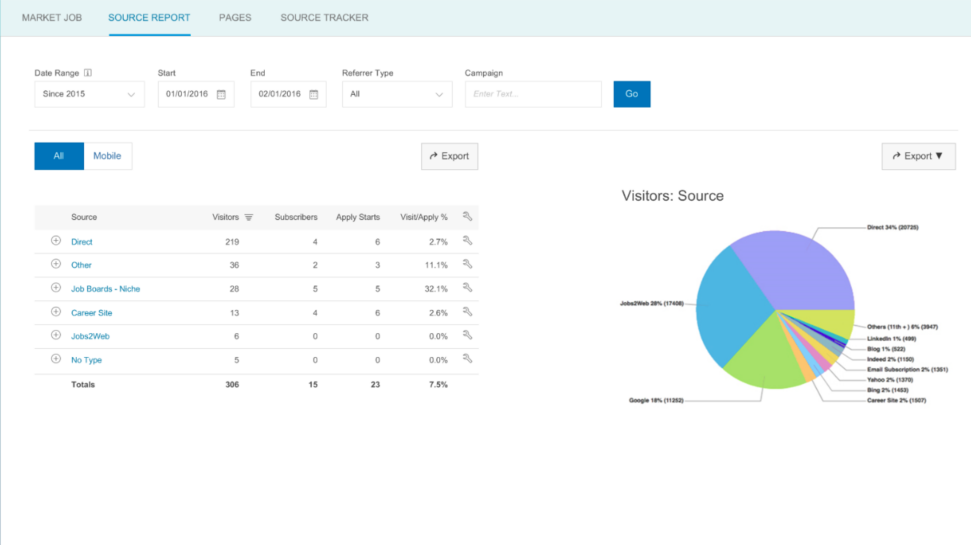This screenshot has height=545, width=971.
Task: Click the blue Go button
Action: [632, 94]
